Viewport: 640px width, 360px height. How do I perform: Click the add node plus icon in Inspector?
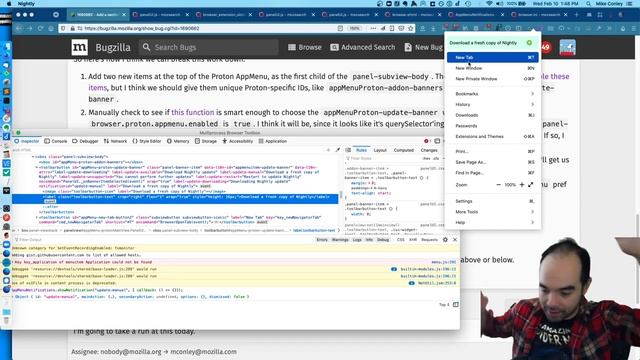328,150
